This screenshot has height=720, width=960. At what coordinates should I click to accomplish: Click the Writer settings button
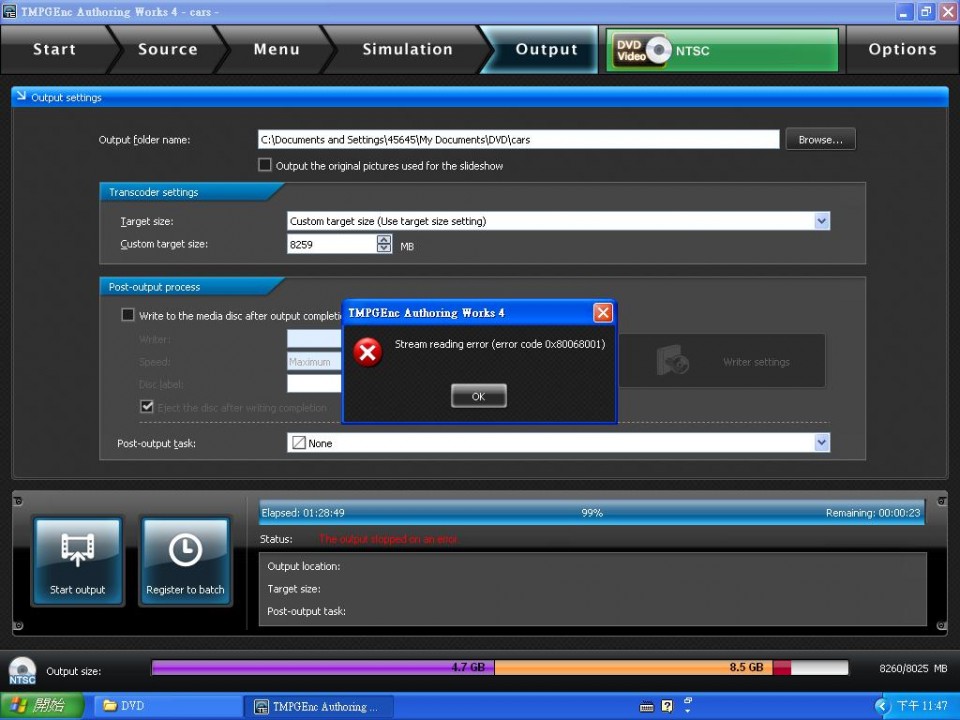click(x=722, y=361)
